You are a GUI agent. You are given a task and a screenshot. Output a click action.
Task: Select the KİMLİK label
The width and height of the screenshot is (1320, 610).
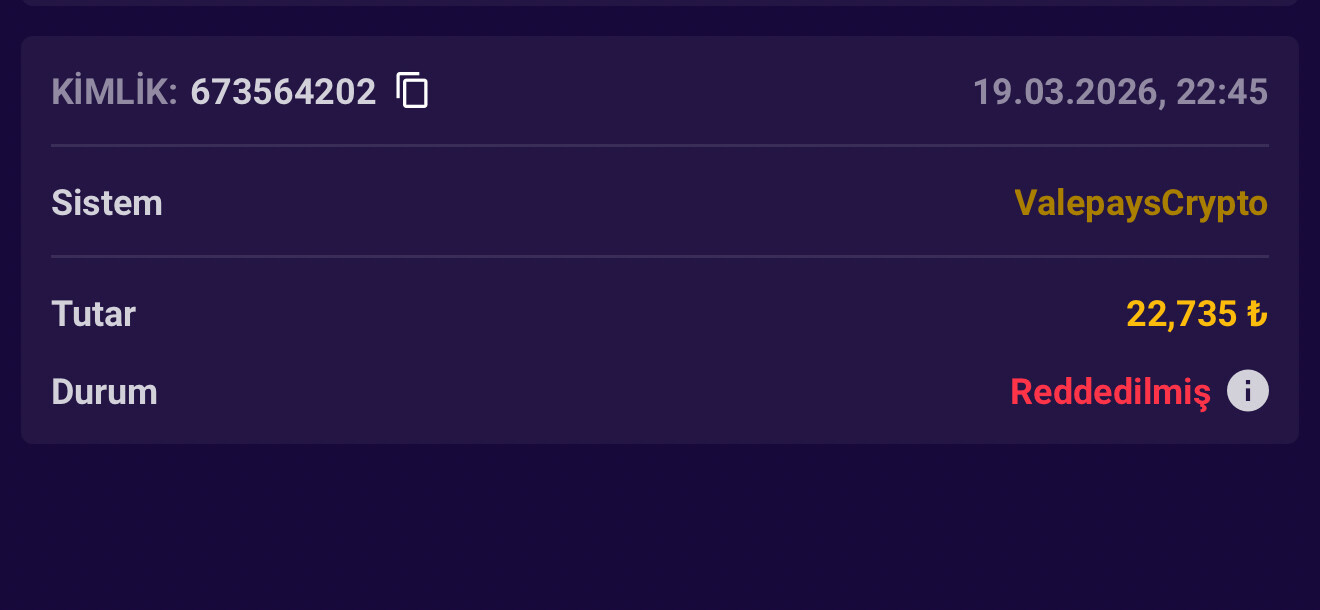114,91
